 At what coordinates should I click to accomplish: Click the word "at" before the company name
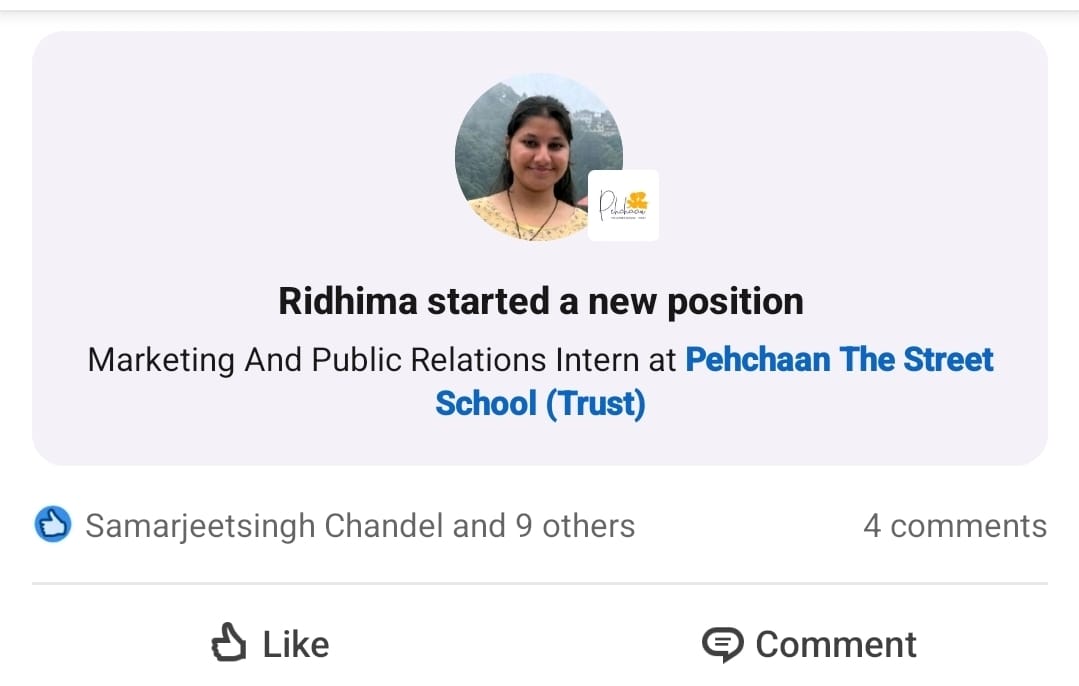point(662,360)
